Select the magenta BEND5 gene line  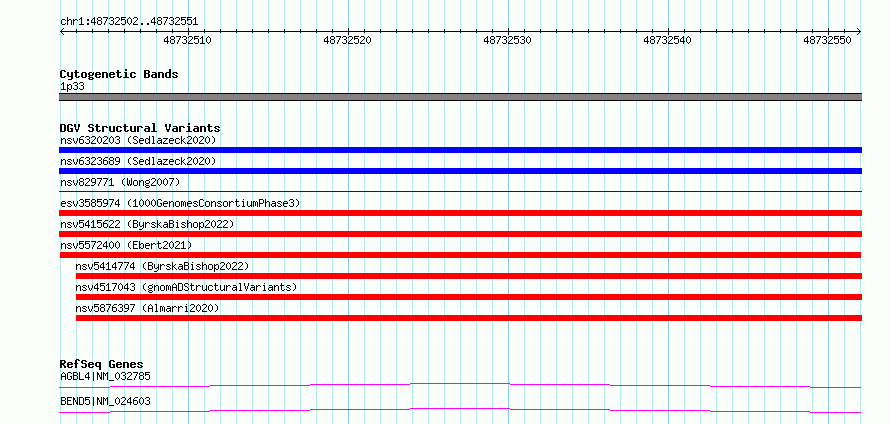pos(460,410)
